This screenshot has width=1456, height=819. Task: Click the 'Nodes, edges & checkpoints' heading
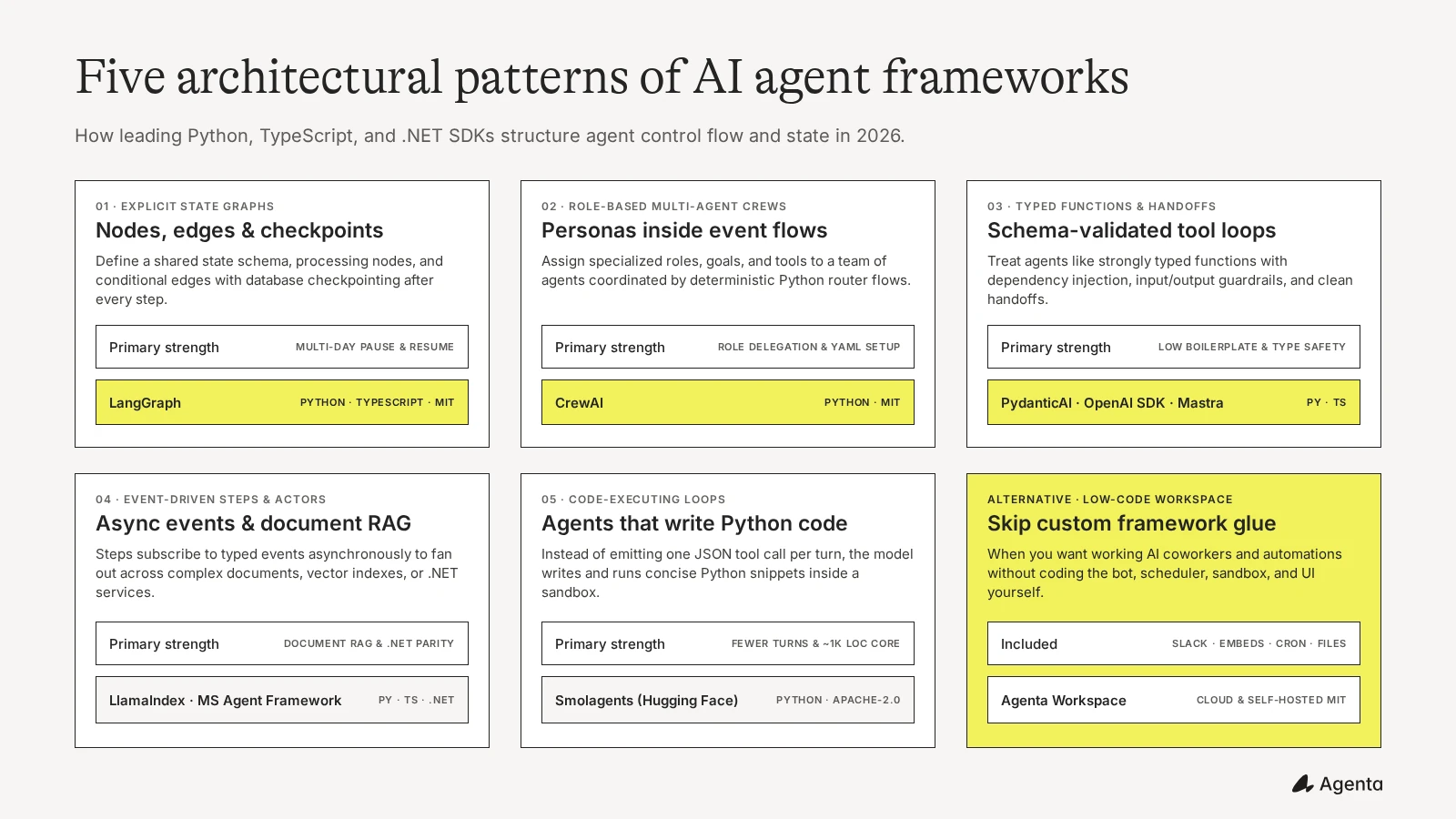[239, 230]
